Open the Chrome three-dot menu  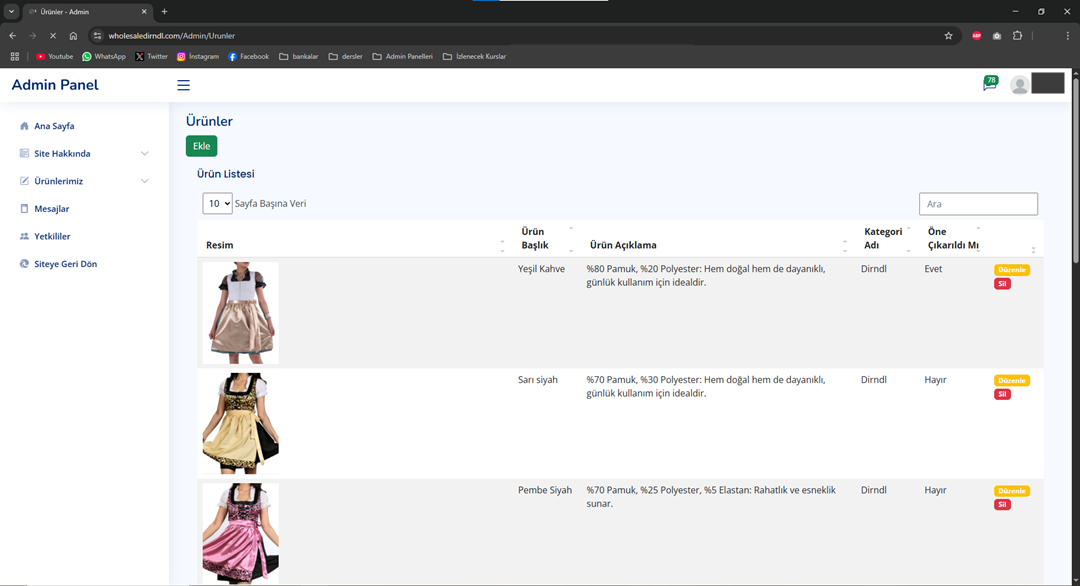[1067, 36]
